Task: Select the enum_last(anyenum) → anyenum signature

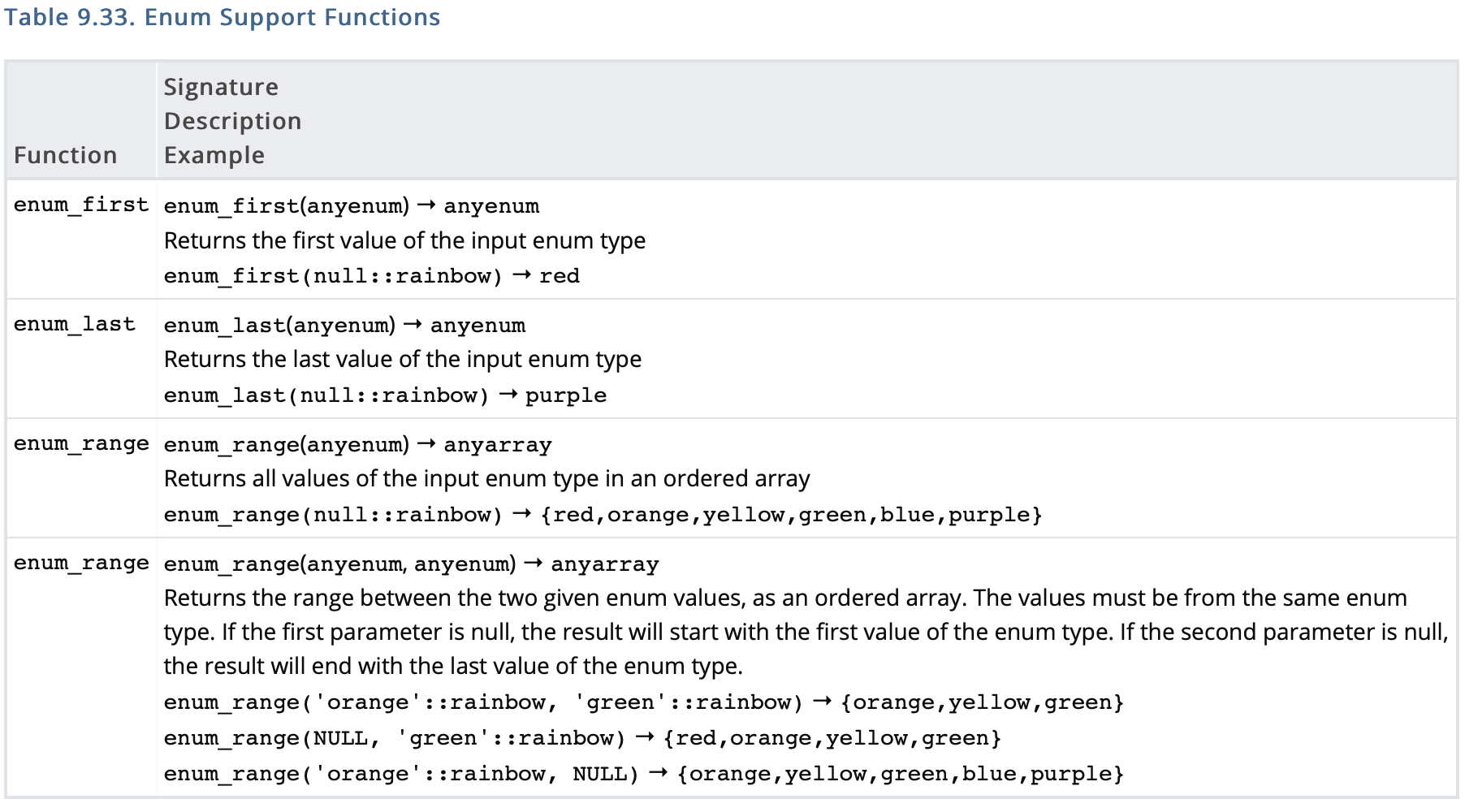Action: click(344, 326)
